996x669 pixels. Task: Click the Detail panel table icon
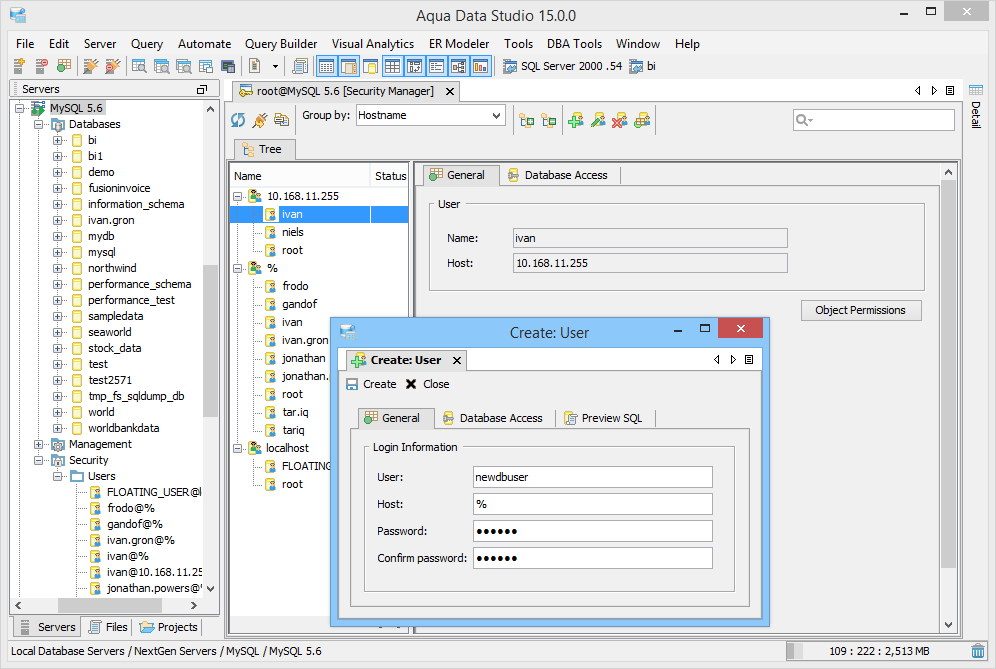pos(976,90)
